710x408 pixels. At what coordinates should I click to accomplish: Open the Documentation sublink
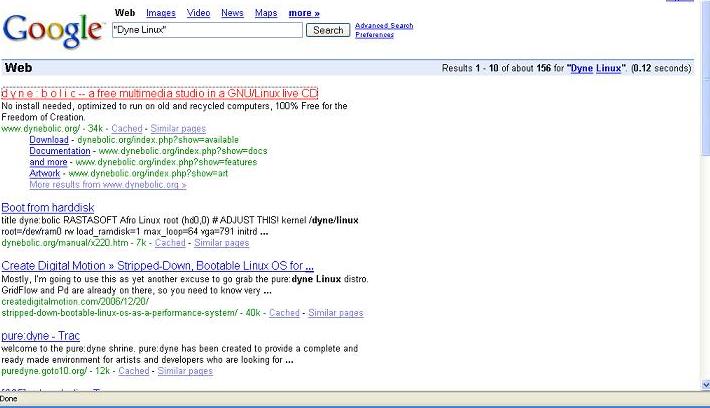60,151
